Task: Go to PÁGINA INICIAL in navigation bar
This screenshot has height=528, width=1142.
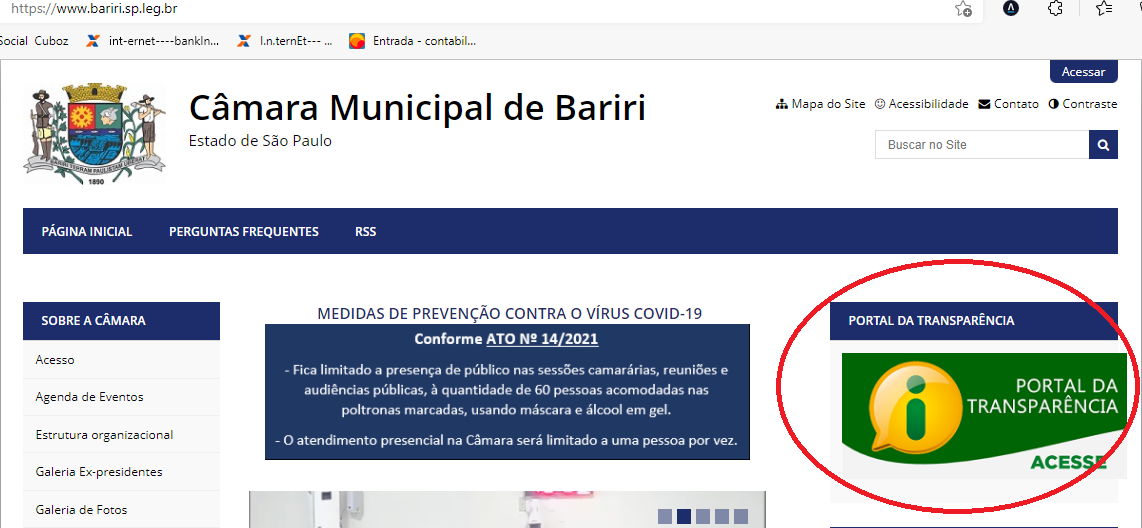Action: tap(87, 231)
